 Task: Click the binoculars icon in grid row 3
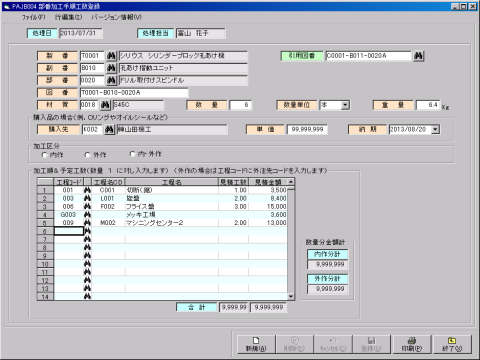pos(87,206)
